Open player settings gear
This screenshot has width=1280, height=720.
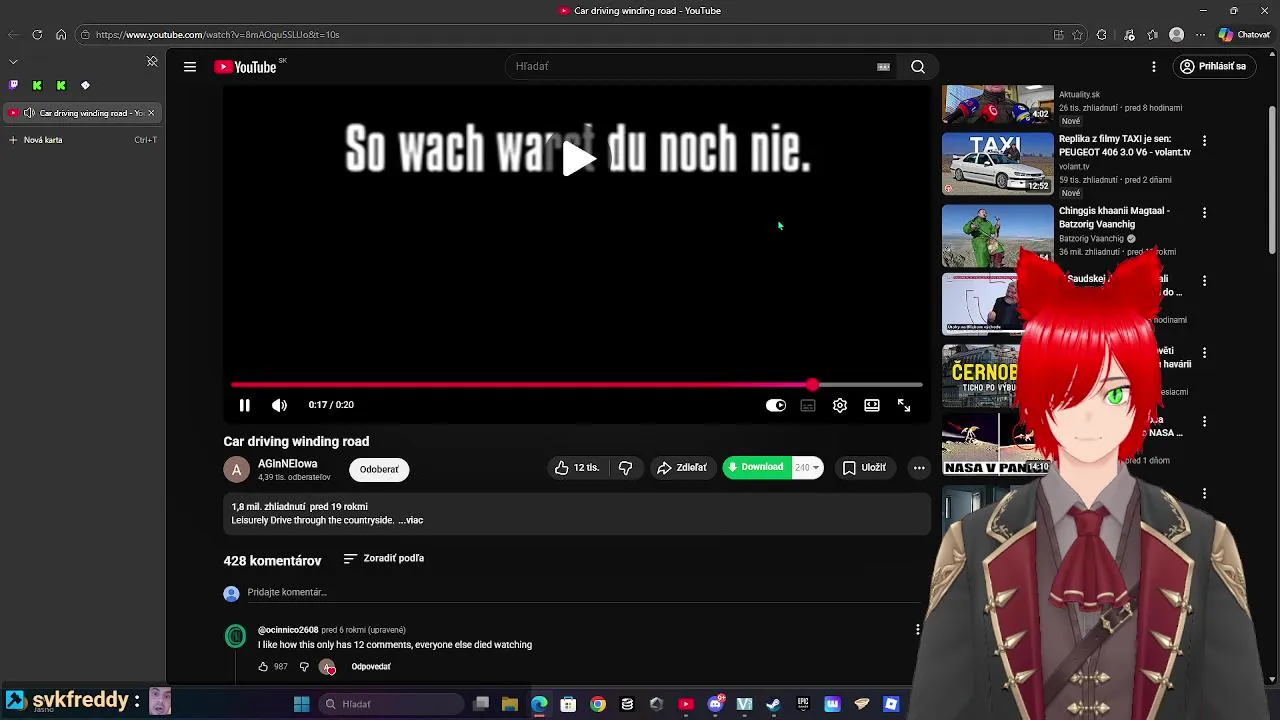[x=840, y=405]
